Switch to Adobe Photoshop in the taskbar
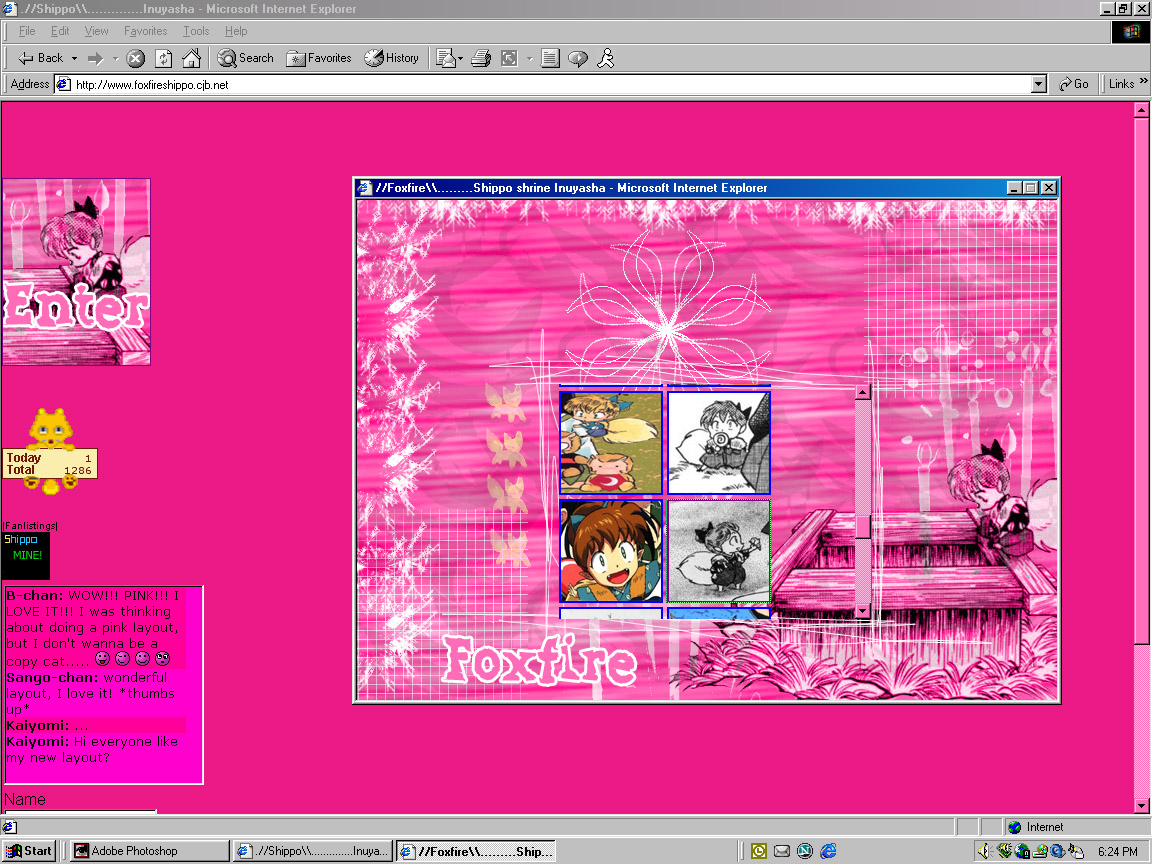1152x864 pixels. point(149,851)
